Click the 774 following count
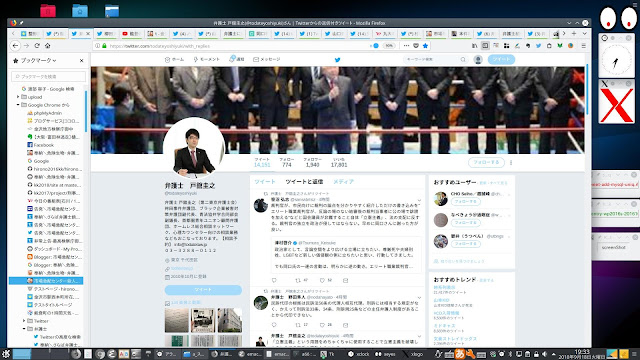640x360 pixels. [287, 162]
